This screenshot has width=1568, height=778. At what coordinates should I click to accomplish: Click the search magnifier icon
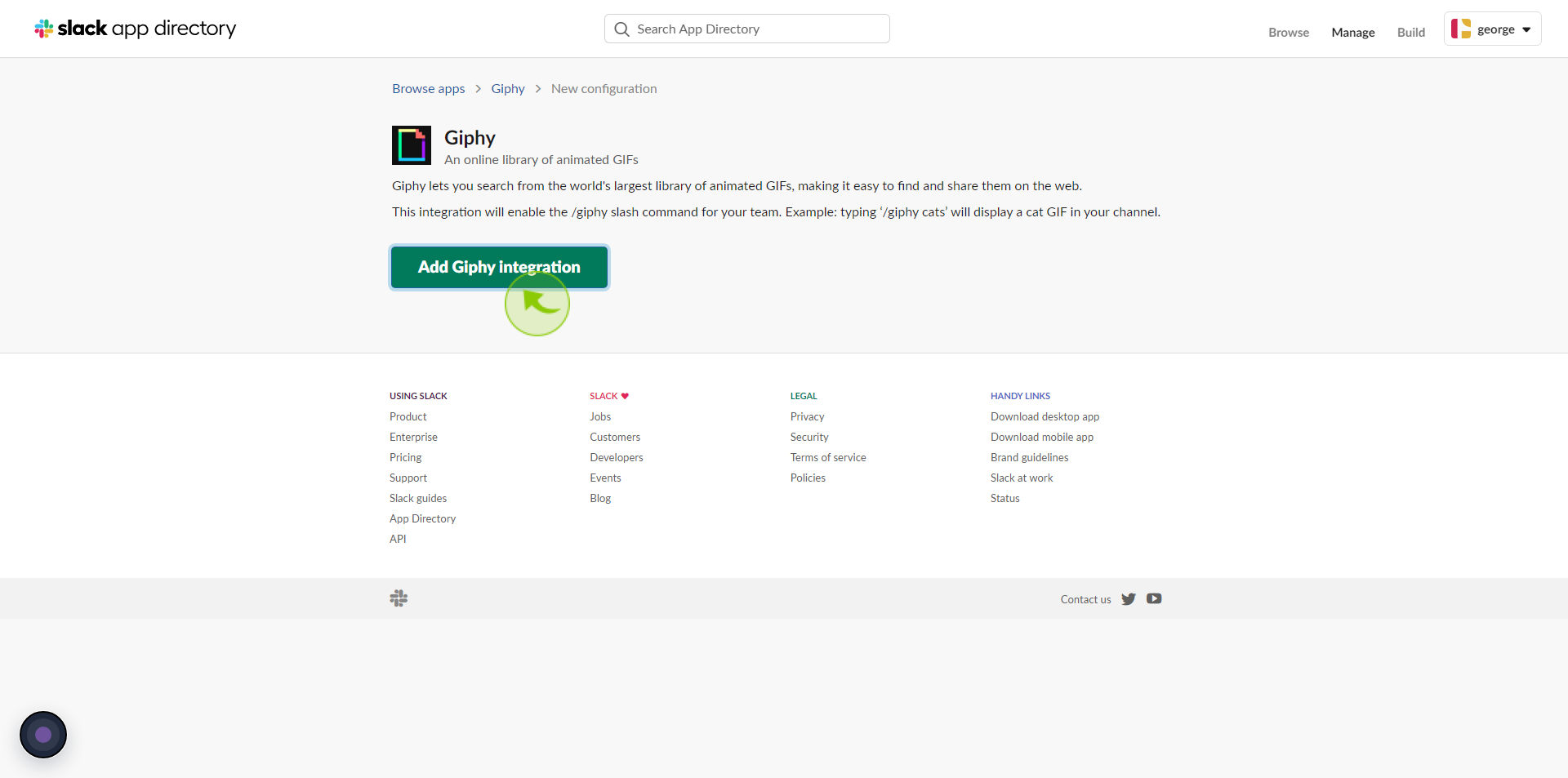[621, 29]
